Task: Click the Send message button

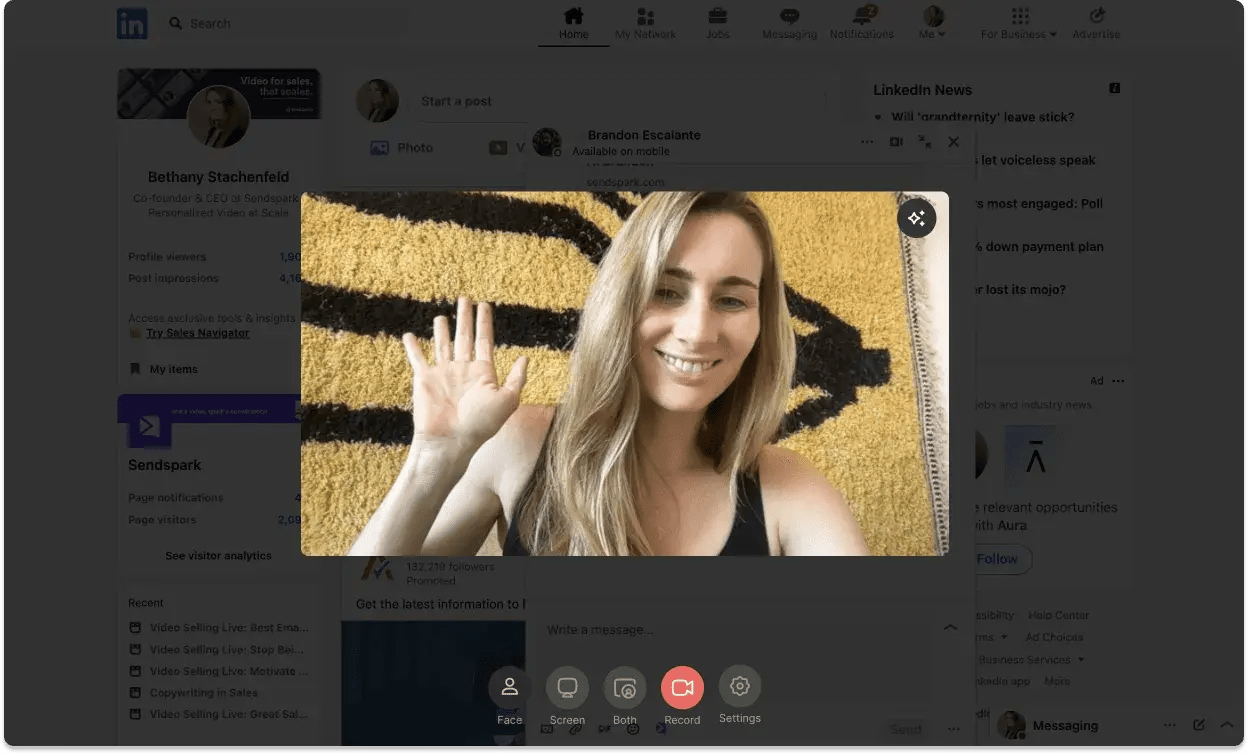Action: [x=906, y=730]
